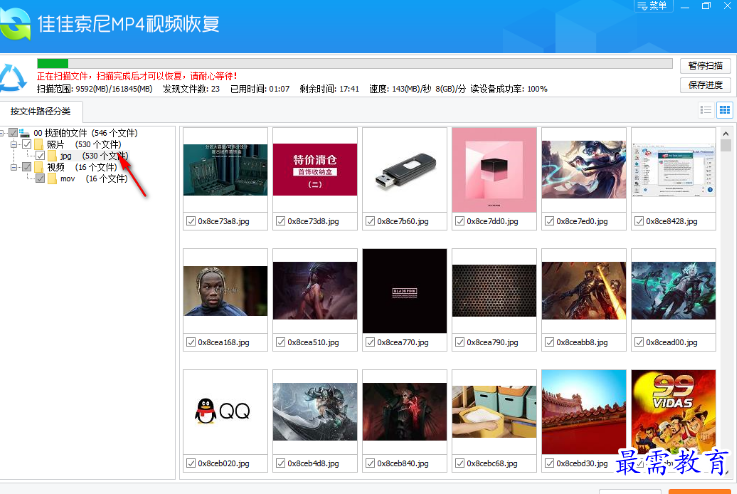Viewport: 737px width, 494px height.
Task: Uncheck file 0x8ceb4d8.jpg
Action: (281, 463)
